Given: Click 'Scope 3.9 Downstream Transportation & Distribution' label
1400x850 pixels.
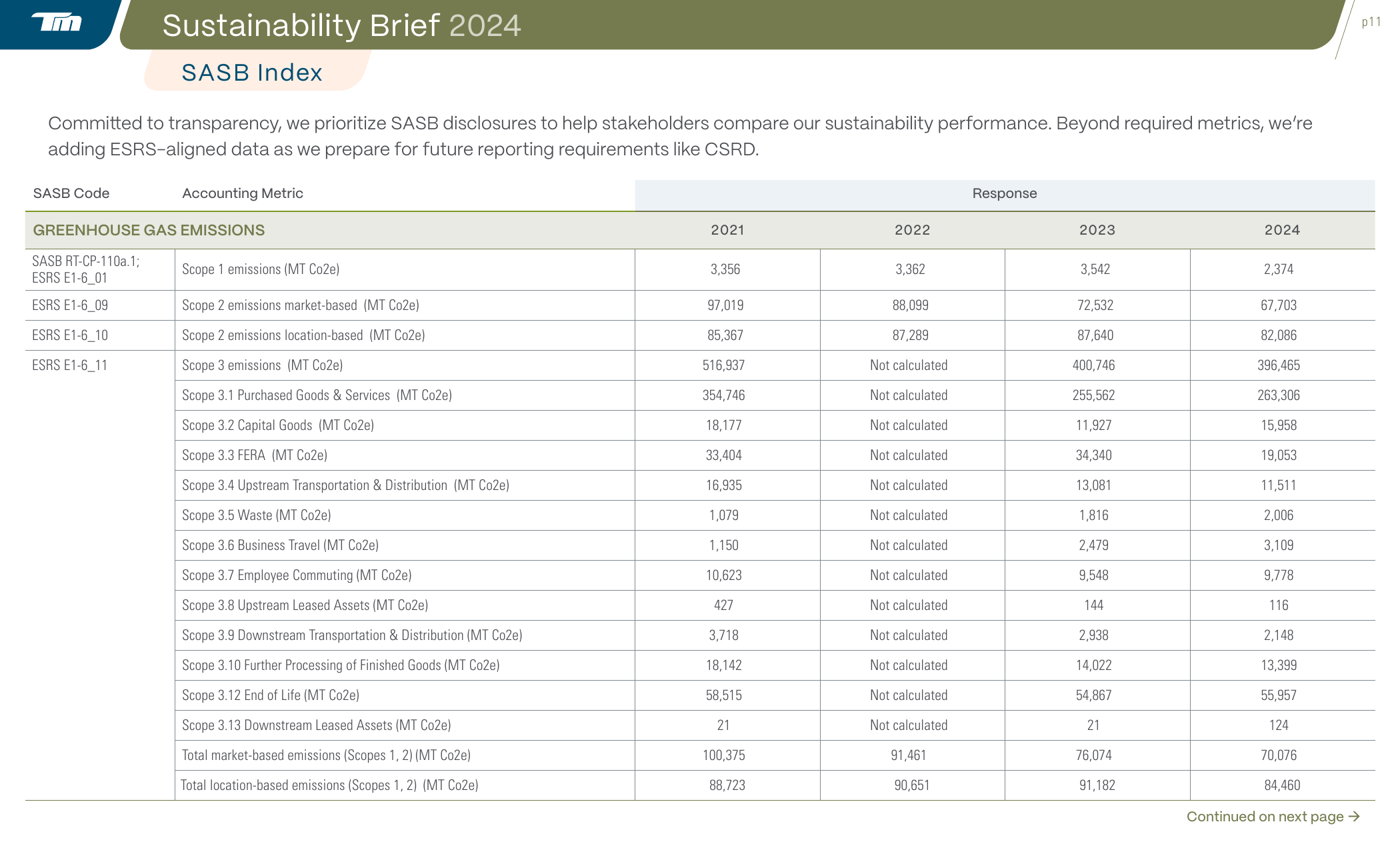Looking at the screenshot, I should pos(352,635).
